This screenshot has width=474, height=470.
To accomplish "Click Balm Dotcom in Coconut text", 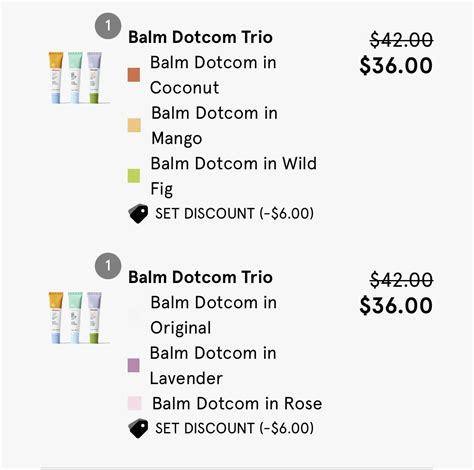I will click(x=213, y=75).
